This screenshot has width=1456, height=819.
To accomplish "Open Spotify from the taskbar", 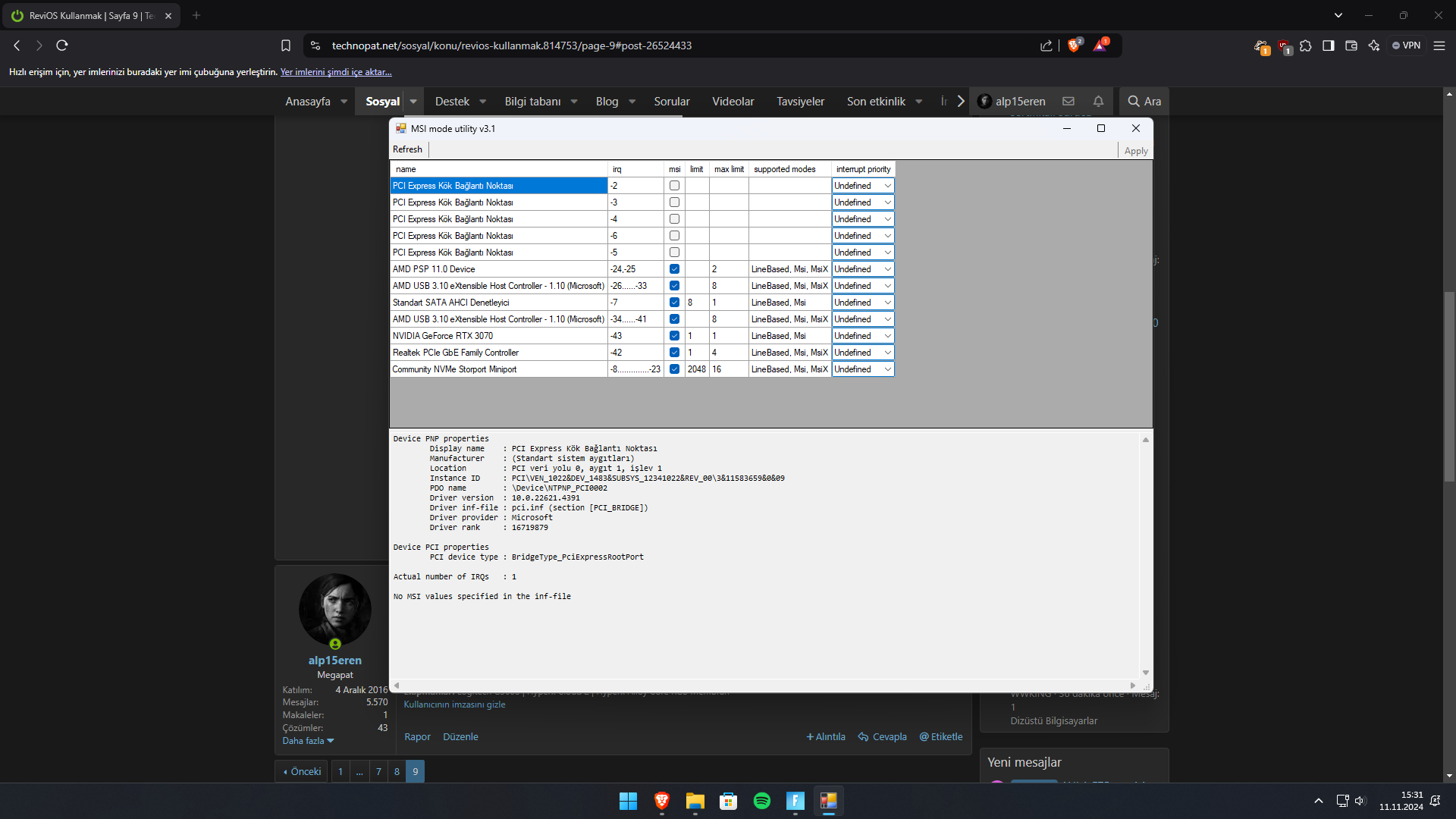I will 761,801.
